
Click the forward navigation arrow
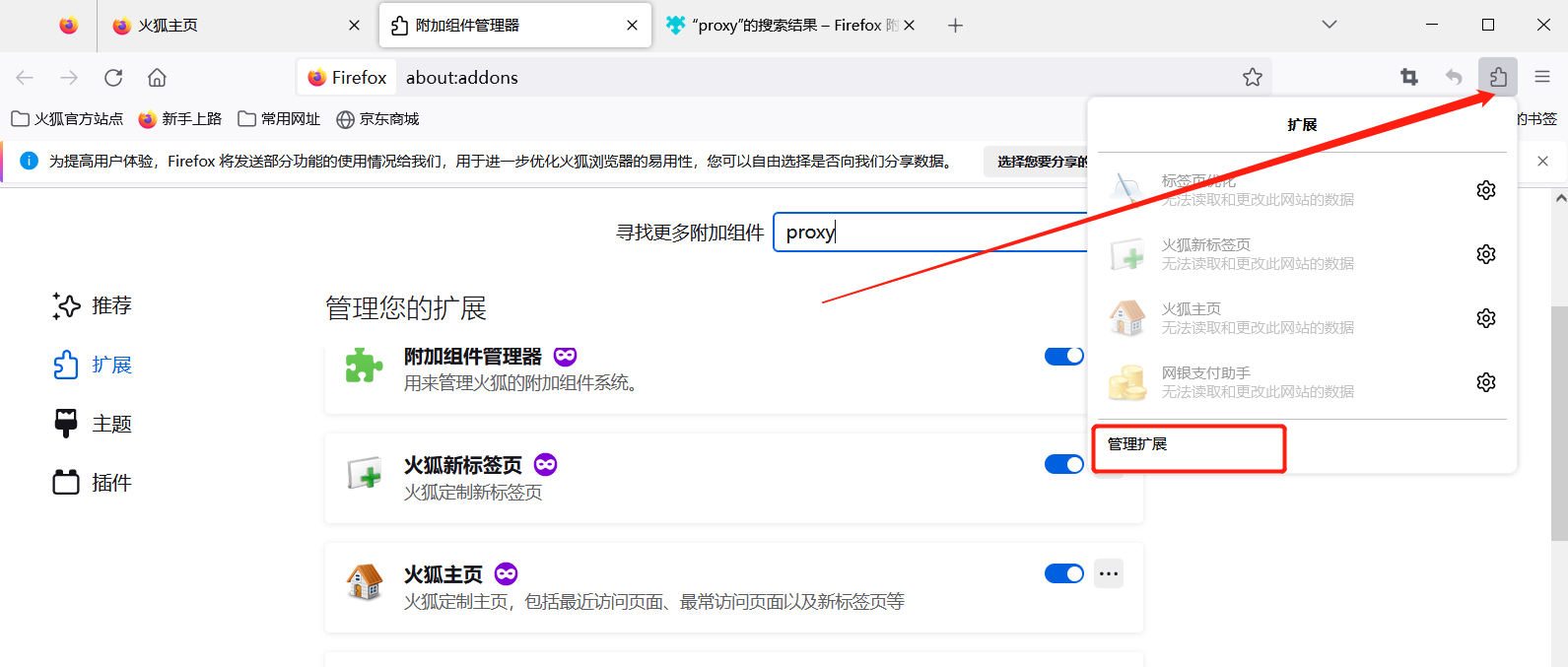pyautogui.click(x=69, y=77)
